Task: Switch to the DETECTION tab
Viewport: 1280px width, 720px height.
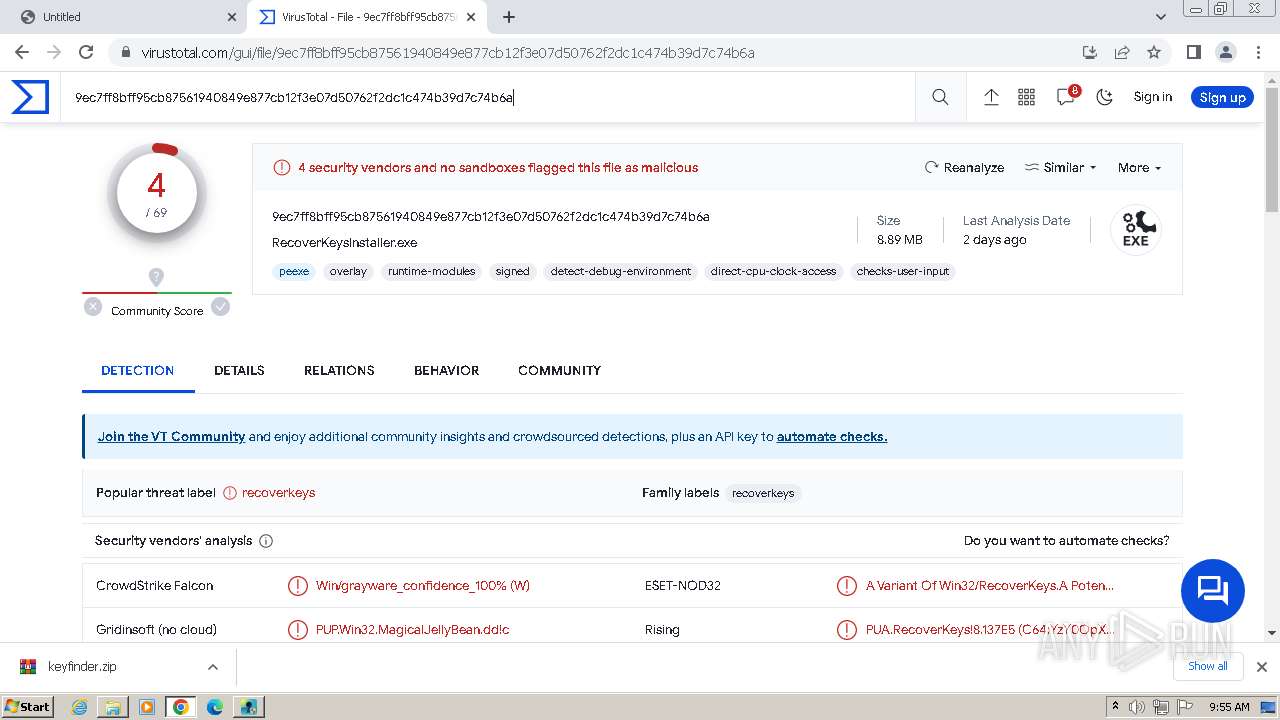Action: pyautogui.click(x=138, y=370)
